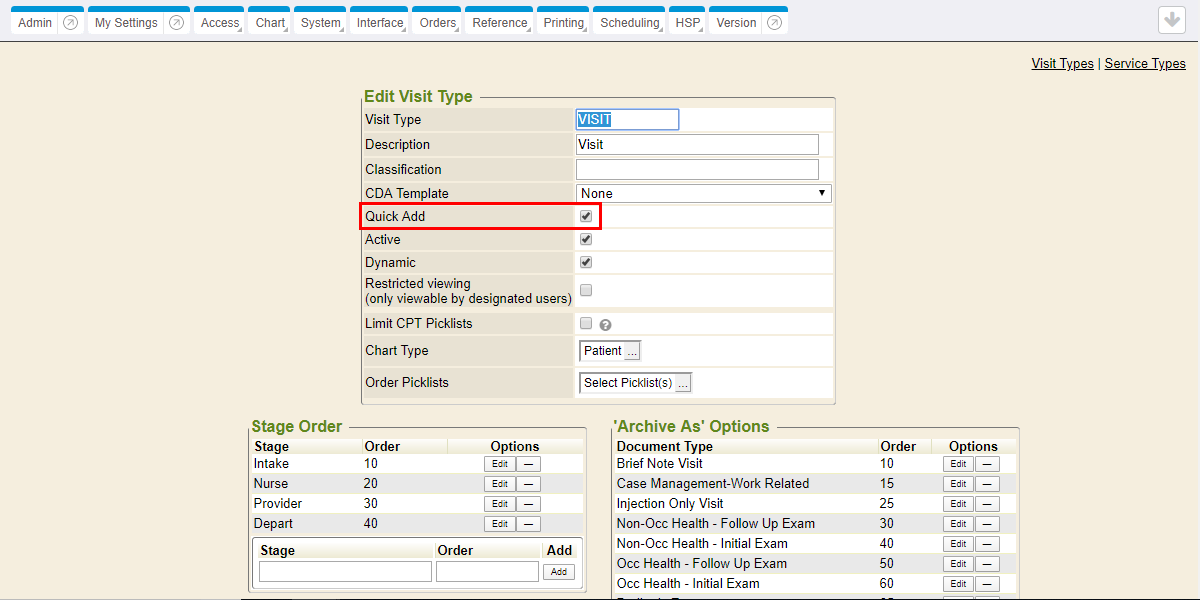Image resolution: width=1200 pixels, height=600 pixels.
Task: Click into the Classification text field
Action: click(x=697, y=169)
